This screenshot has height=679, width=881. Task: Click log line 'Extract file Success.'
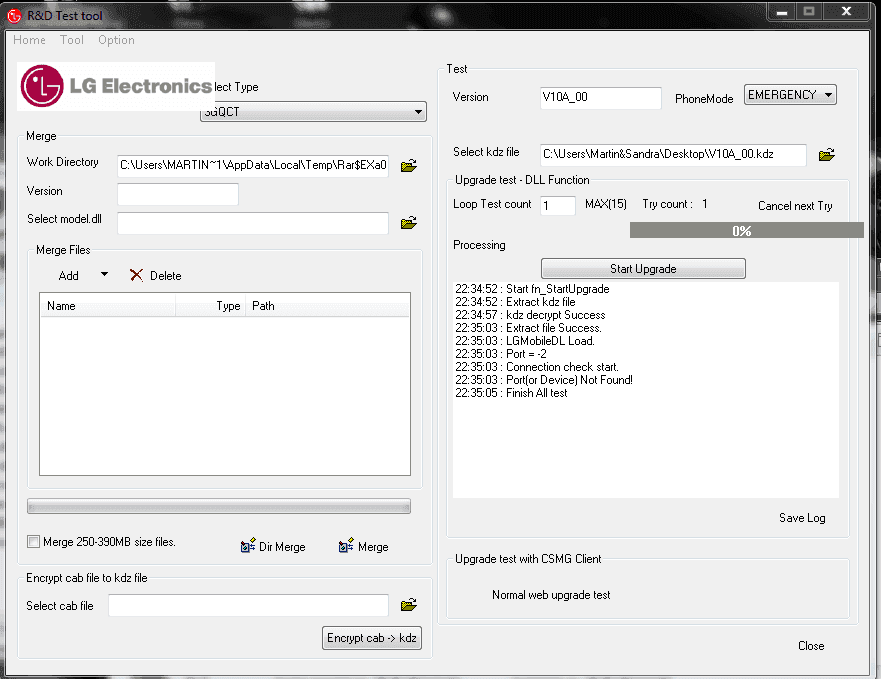pyautogui.click(x=528, y=328)
